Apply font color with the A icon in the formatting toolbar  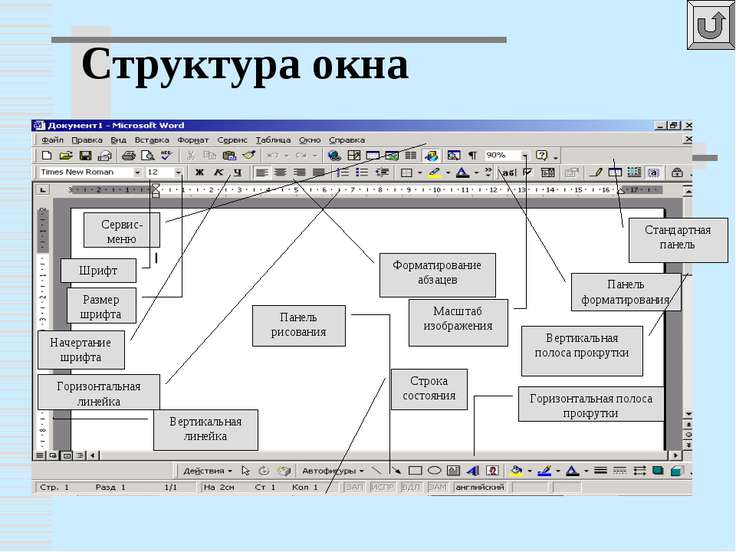pyautogui.click(x=462, y=173)
